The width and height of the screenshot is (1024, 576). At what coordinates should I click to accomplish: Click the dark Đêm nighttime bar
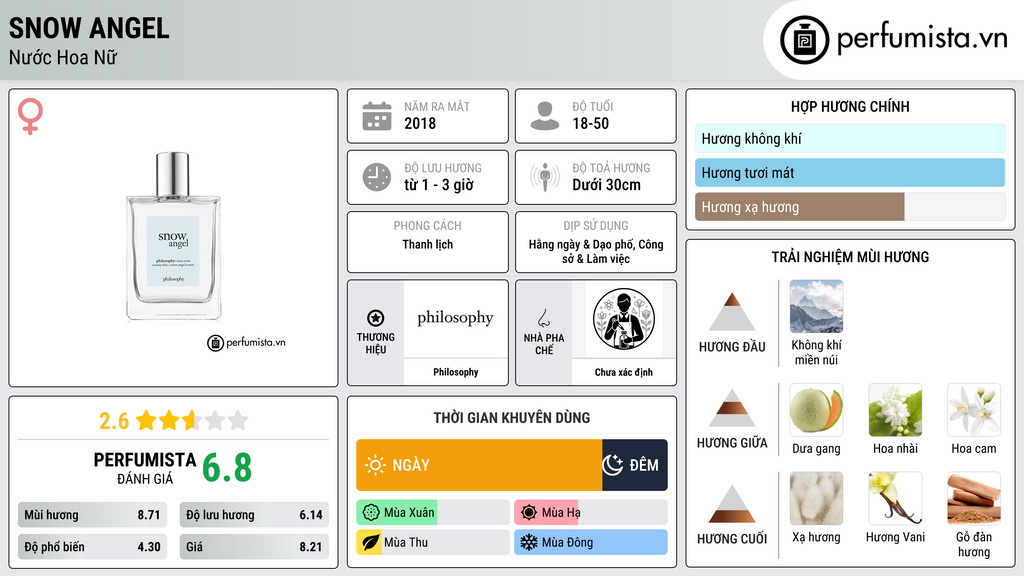(635, 465)
